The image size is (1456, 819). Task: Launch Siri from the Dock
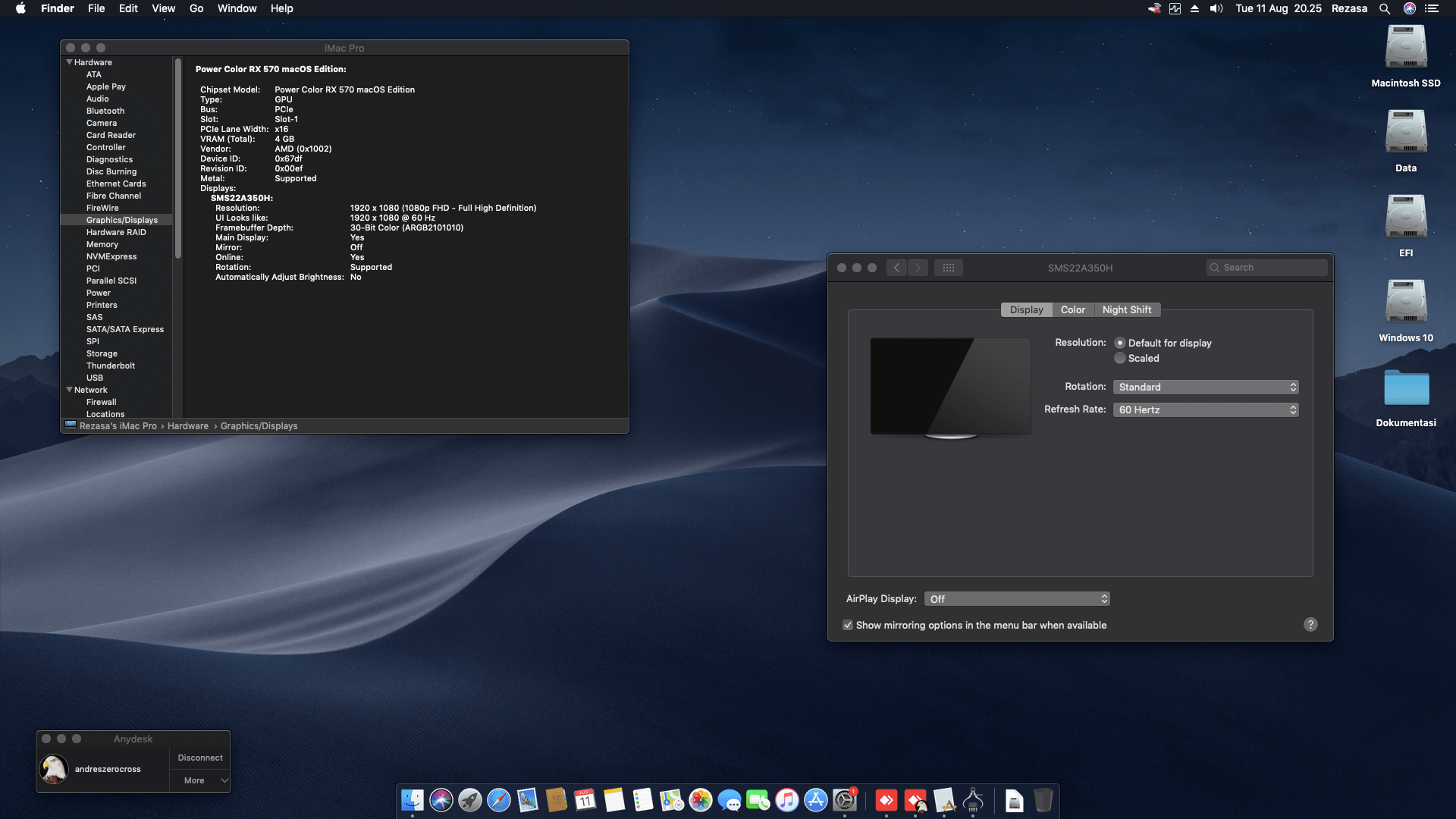(442, 800)
